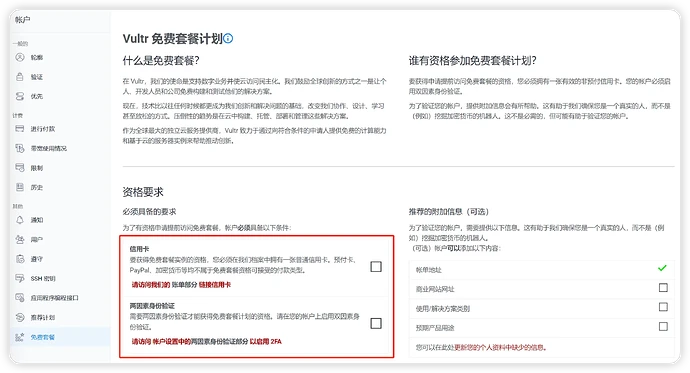Follow the red 以启用 2FA link

tap(265, 341)
